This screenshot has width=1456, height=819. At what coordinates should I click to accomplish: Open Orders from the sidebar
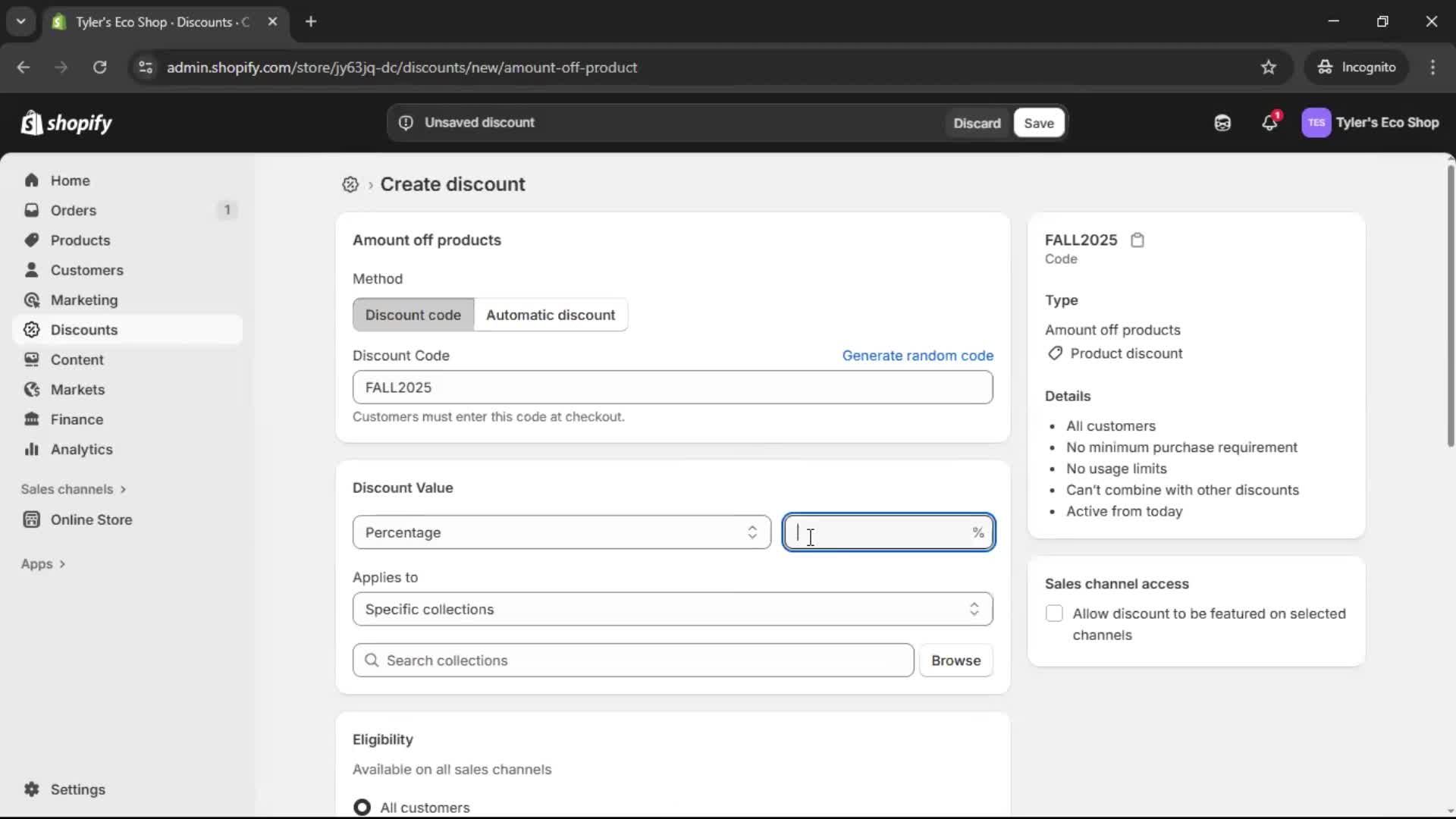pyautogui.click(x=72, y=210)
